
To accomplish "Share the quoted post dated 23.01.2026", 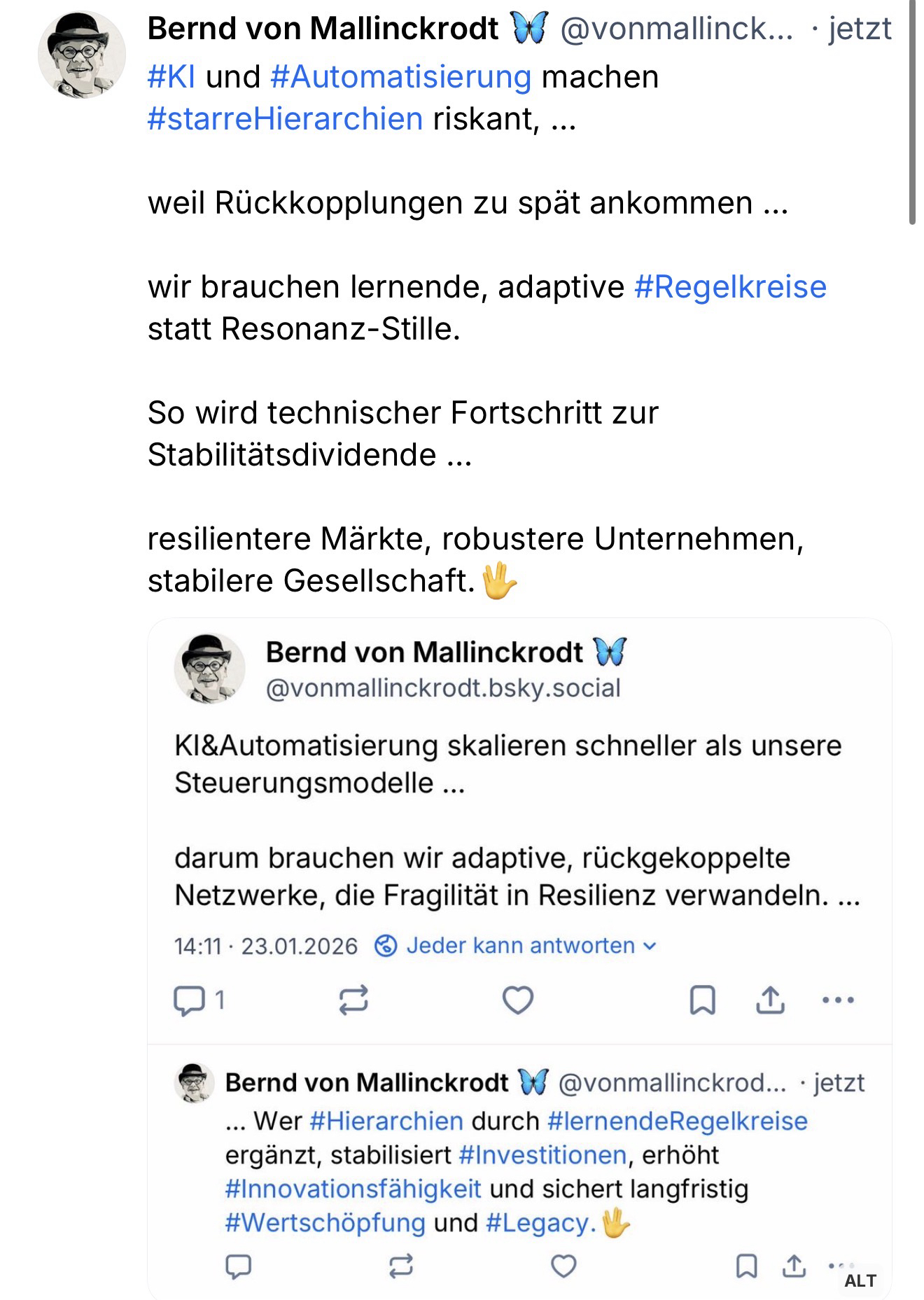I will (770, 1000).
